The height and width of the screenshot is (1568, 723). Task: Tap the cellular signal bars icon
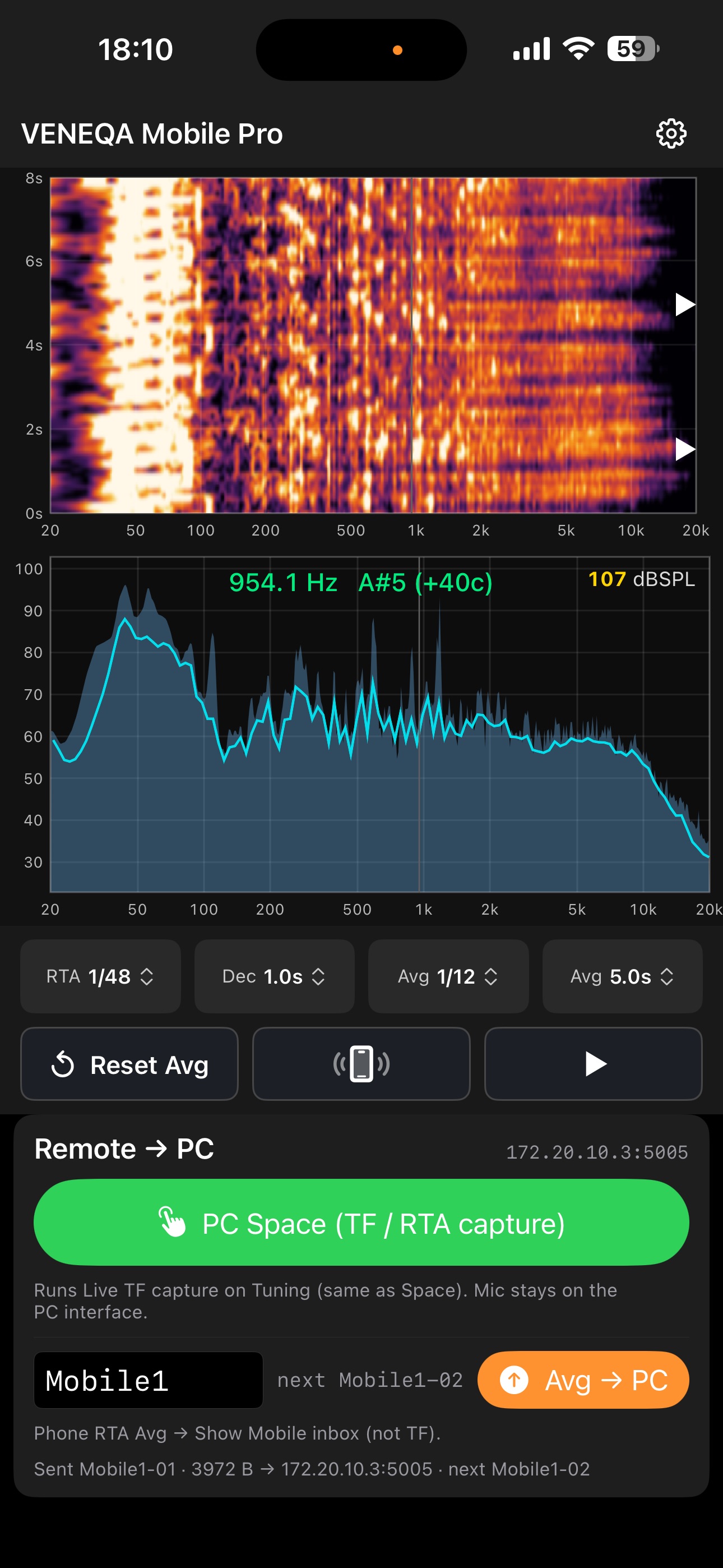click(x=531, y=49)
